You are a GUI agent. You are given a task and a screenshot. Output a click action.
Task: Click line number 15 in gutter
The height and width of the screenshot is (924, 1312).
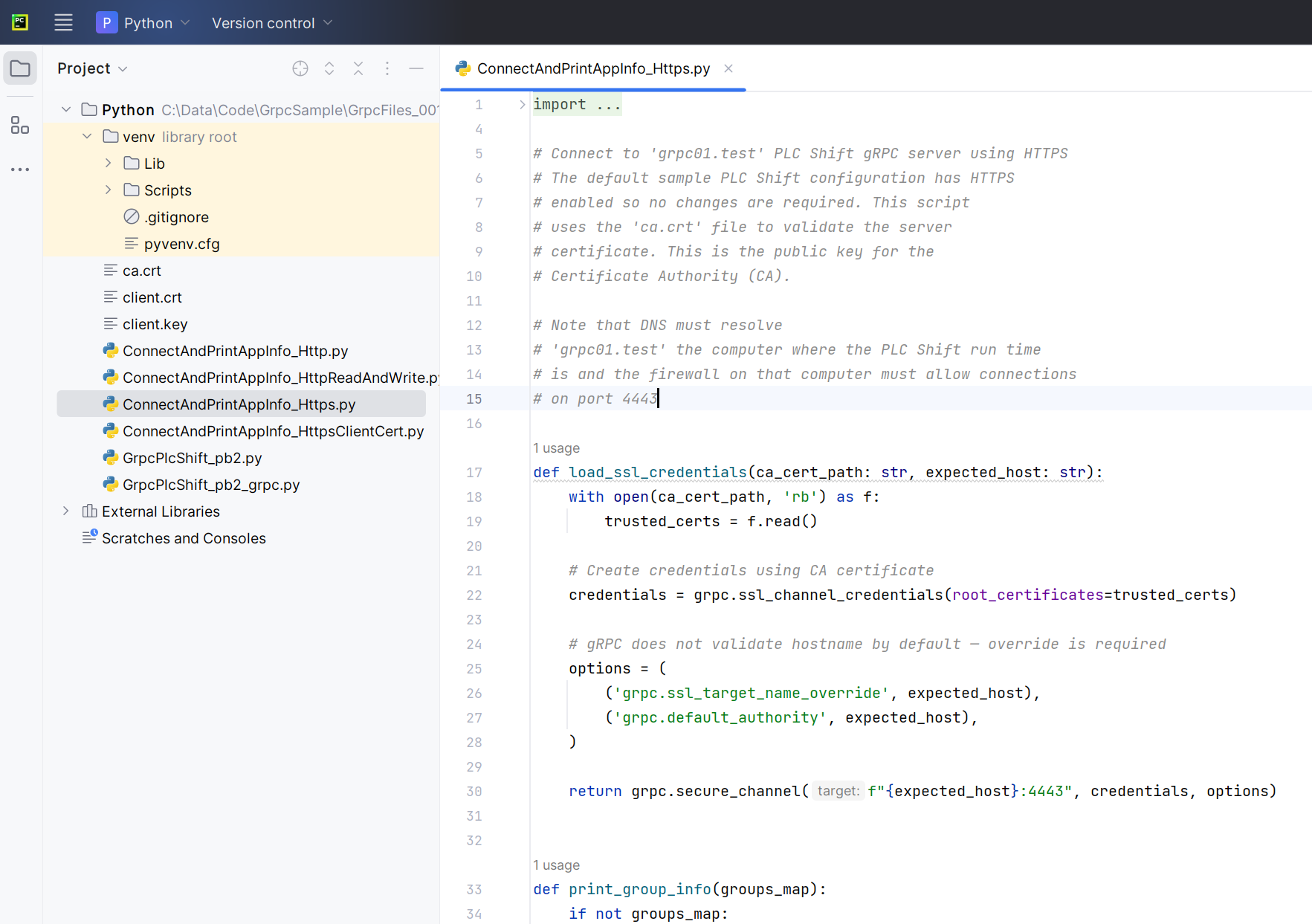(x=474, y=399)
